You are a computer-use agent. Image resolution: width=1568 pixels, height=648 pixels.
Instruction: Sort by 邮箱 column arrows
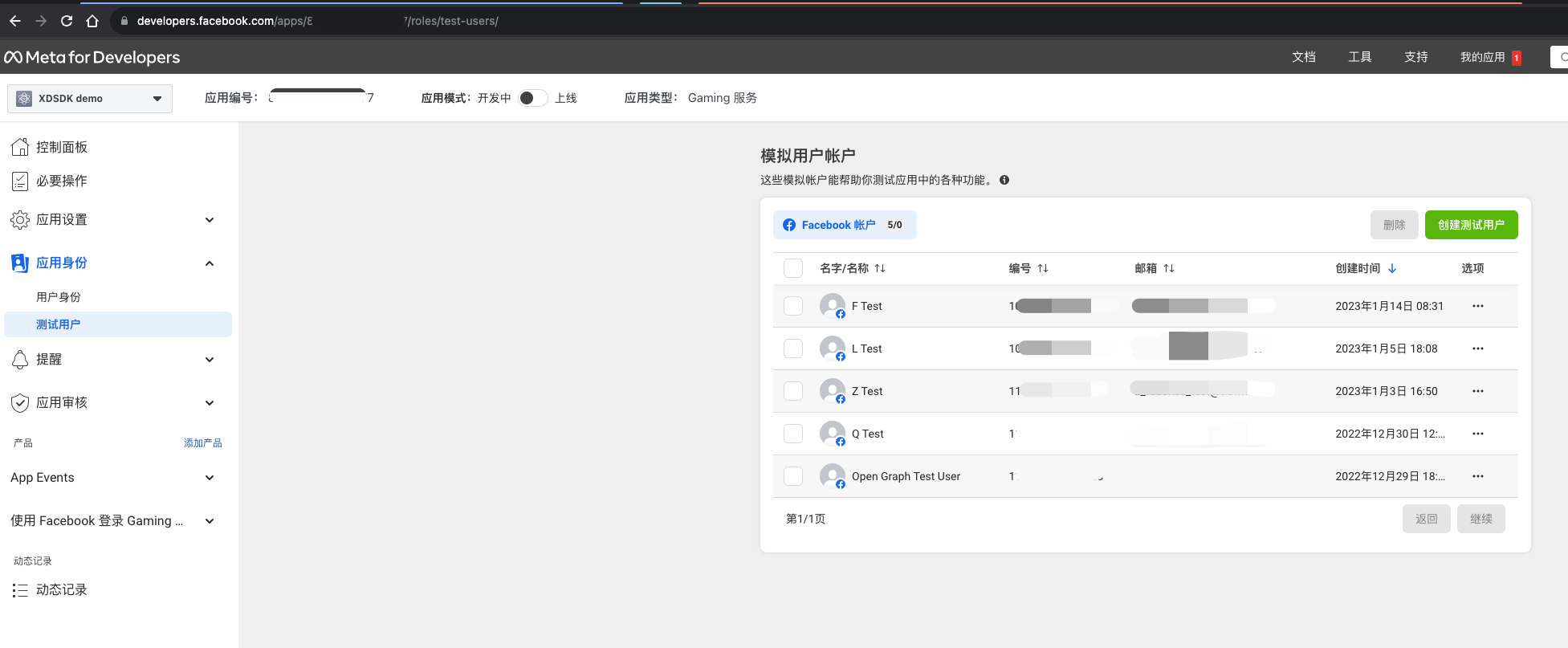click(1169, 268)
